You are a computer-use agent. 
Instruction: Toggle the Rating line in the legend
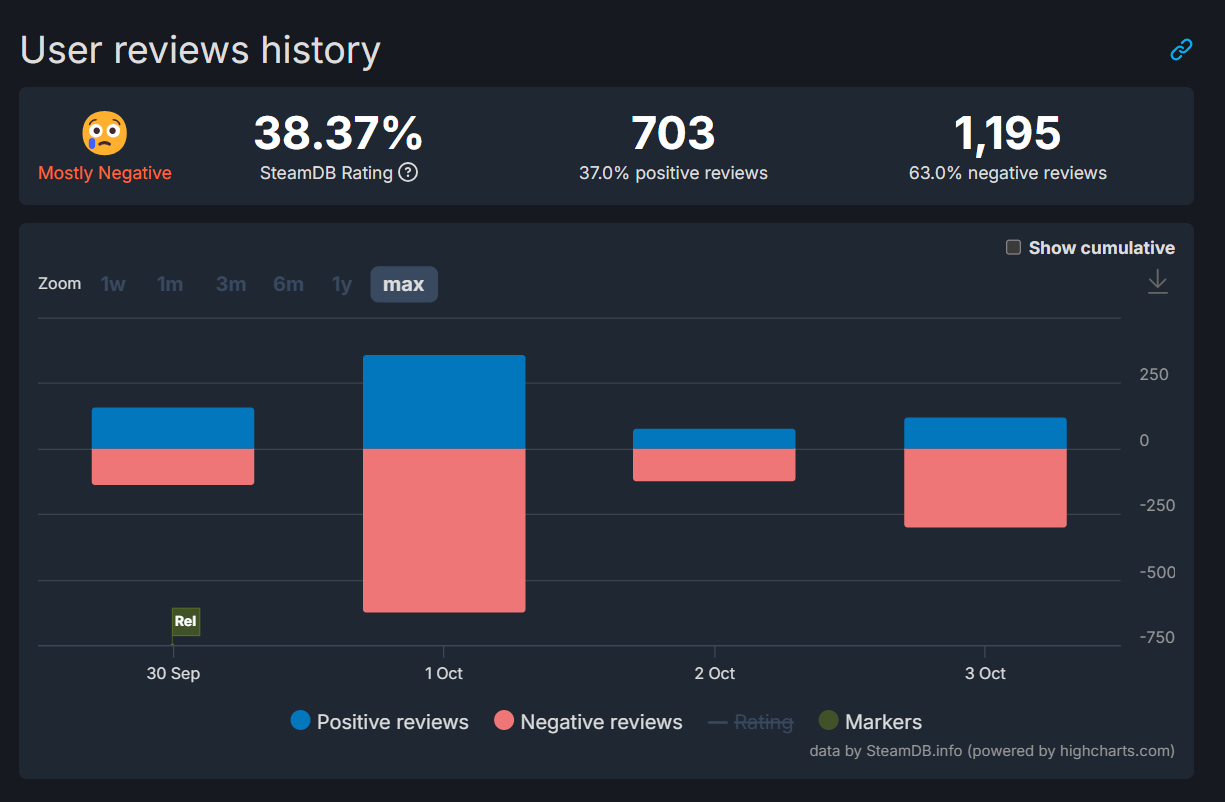750,721
